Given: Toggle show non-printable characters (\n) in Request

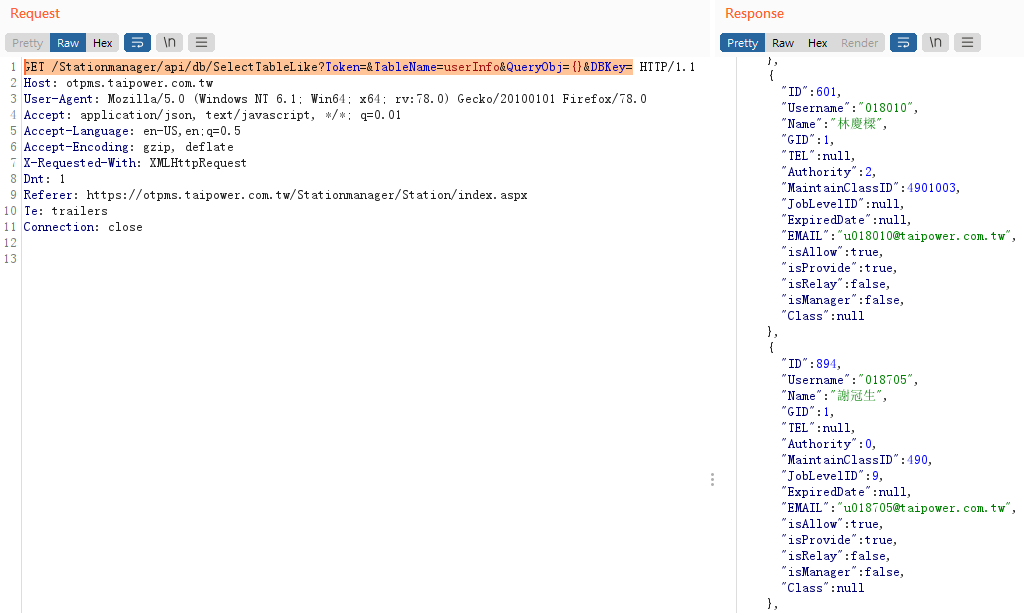Looking at the screenshot, I should pyautogui.click(x=169, y=42).
